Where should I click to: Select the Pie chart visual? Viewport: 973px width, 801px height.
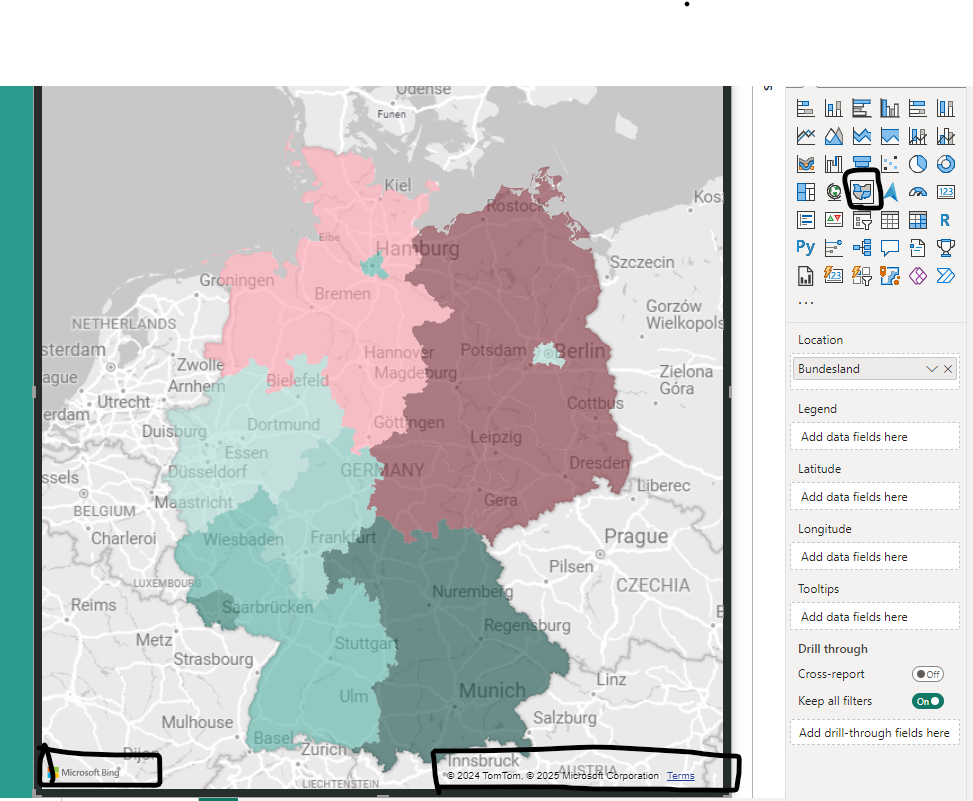(x=918, y=164)
